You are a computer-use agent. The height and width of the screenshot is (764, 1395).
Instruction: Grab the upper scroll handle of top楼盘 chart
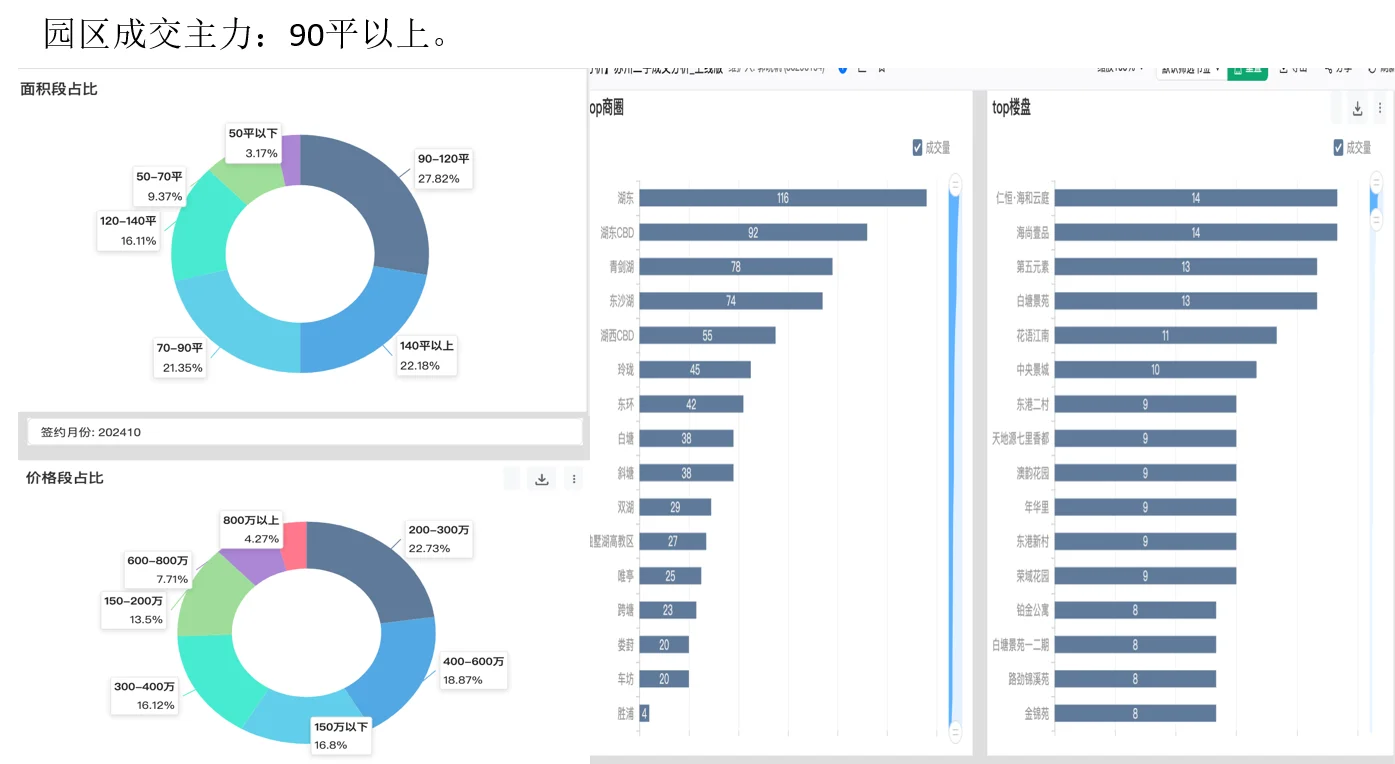click(x=1377, y=183)
